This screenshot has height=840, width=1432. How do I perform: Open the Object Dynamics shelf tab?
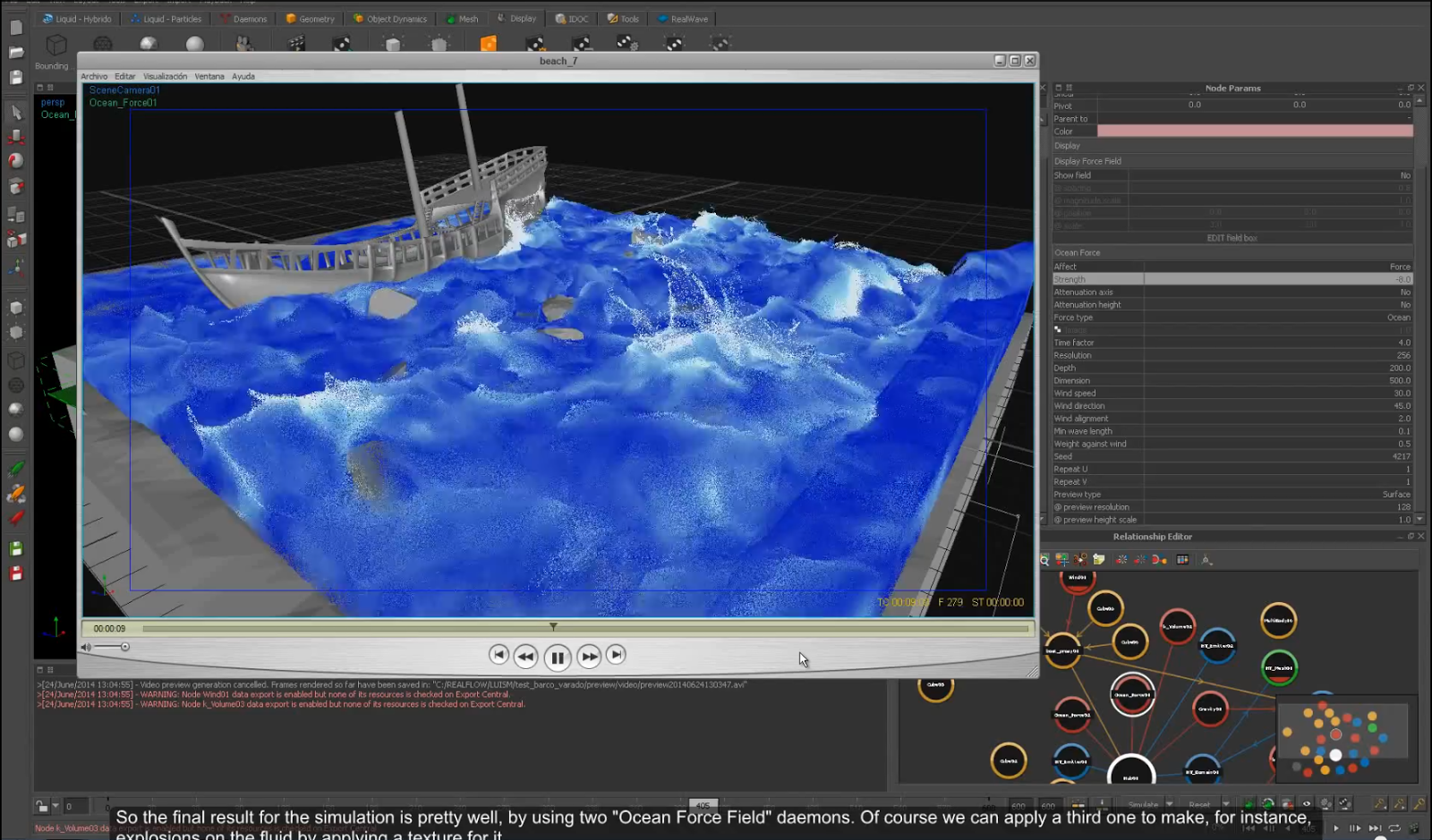pos(389,19)
